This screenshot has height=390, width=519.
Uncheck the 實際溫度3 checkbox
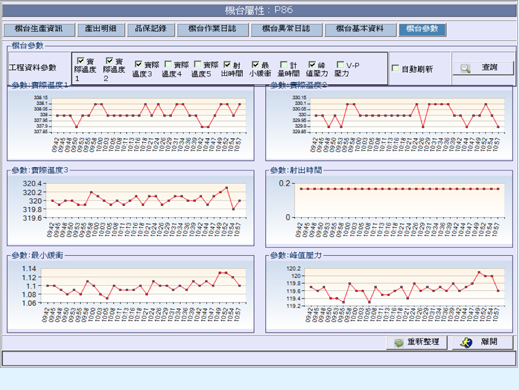138,64
